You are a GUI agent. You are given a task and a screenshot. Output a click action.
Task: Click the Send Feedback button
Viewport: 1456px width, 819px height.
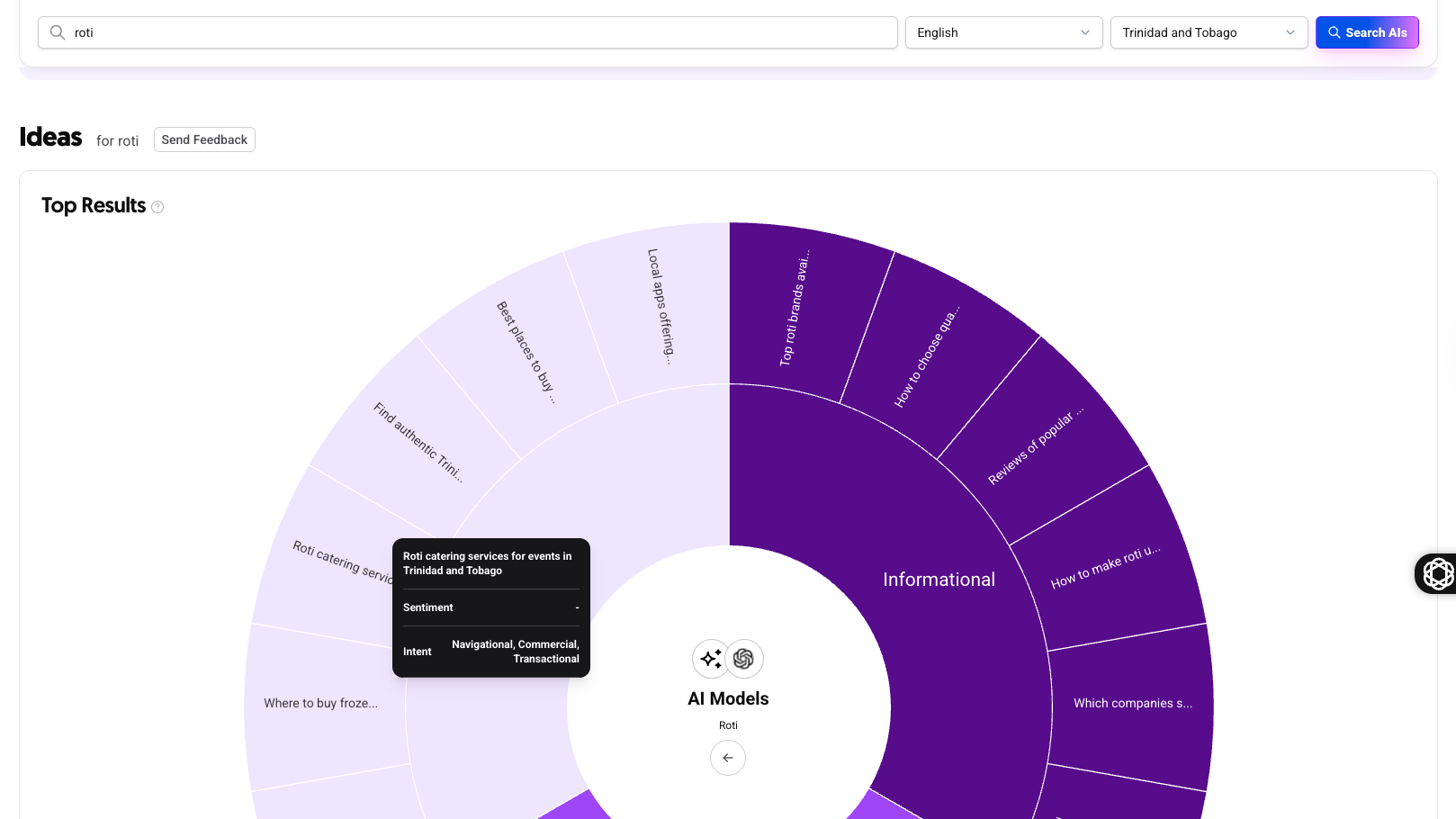[204, 139]
